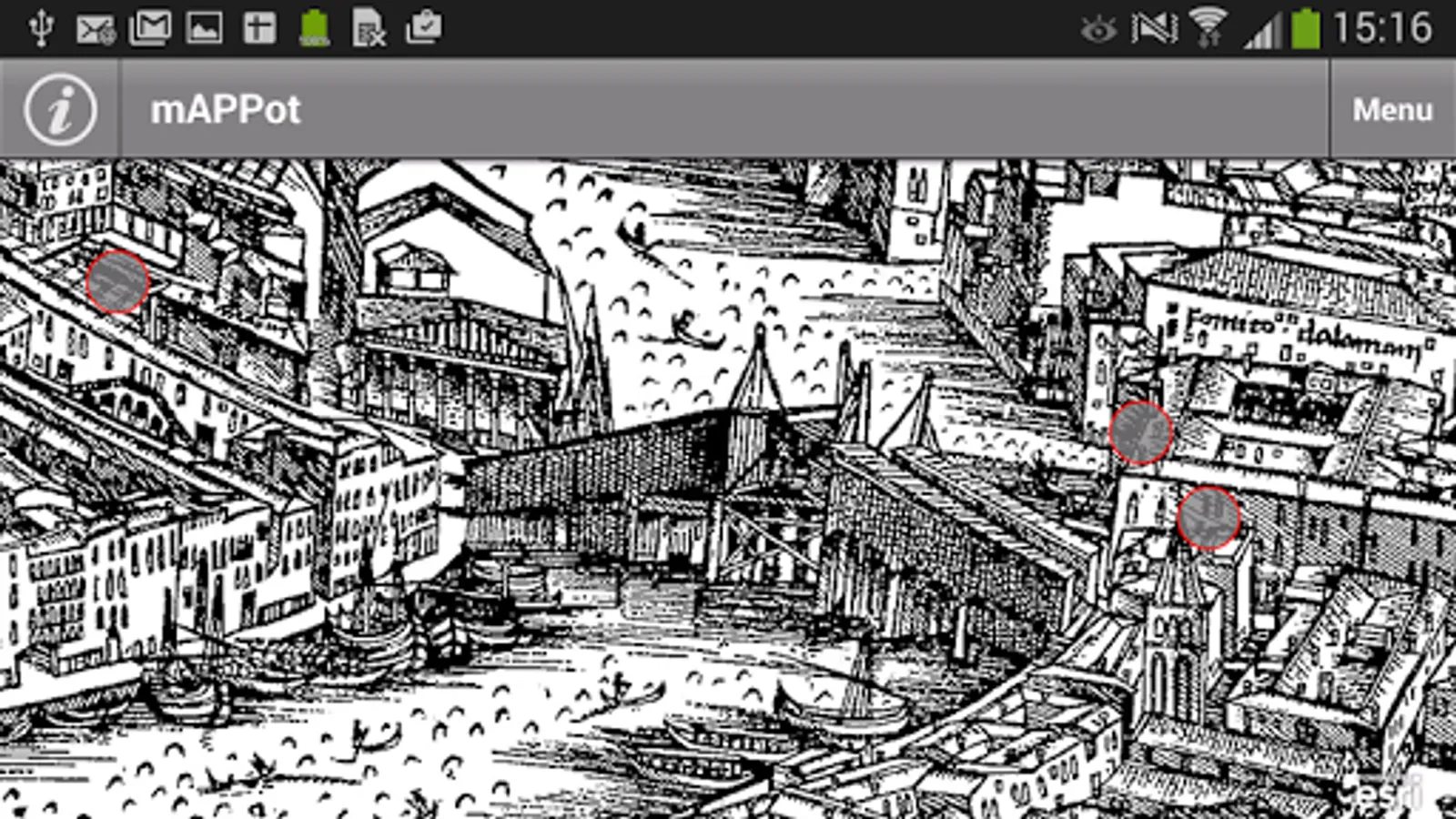Image resolution: width=1456 pixels, height=819 pixels.
Task: Tap the document notification icon with an X
Action: click(369, 27)
